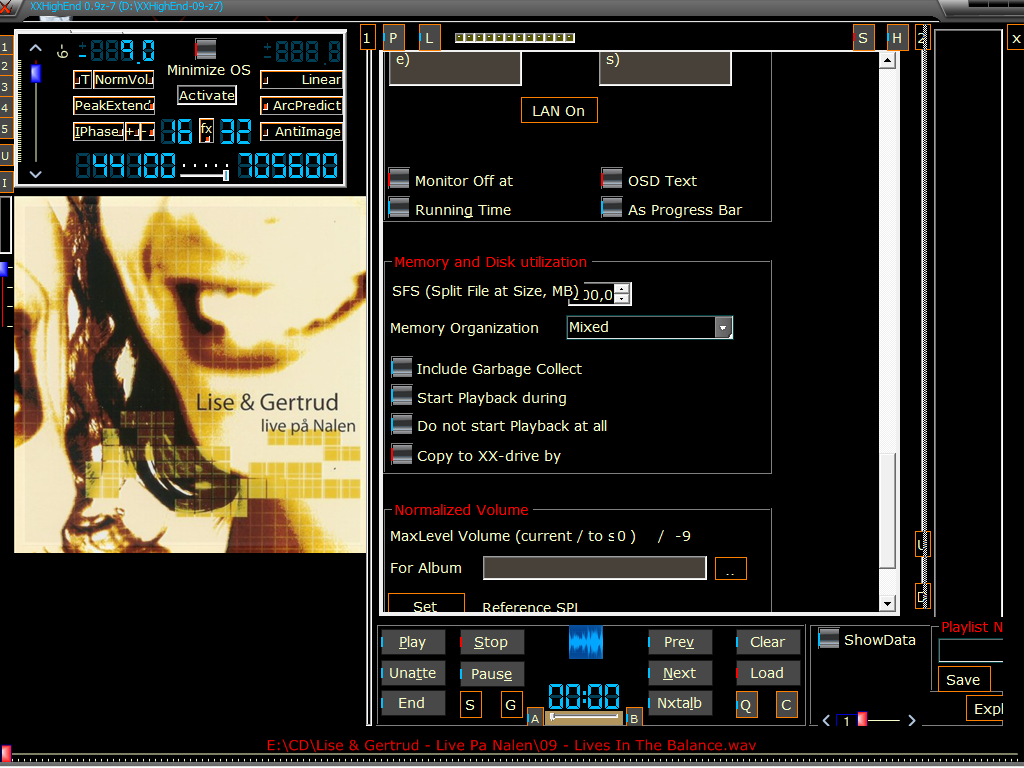Click the S button below Pause
The height and width of the screenshot is (768, 1024).
[x=470, y=705]
